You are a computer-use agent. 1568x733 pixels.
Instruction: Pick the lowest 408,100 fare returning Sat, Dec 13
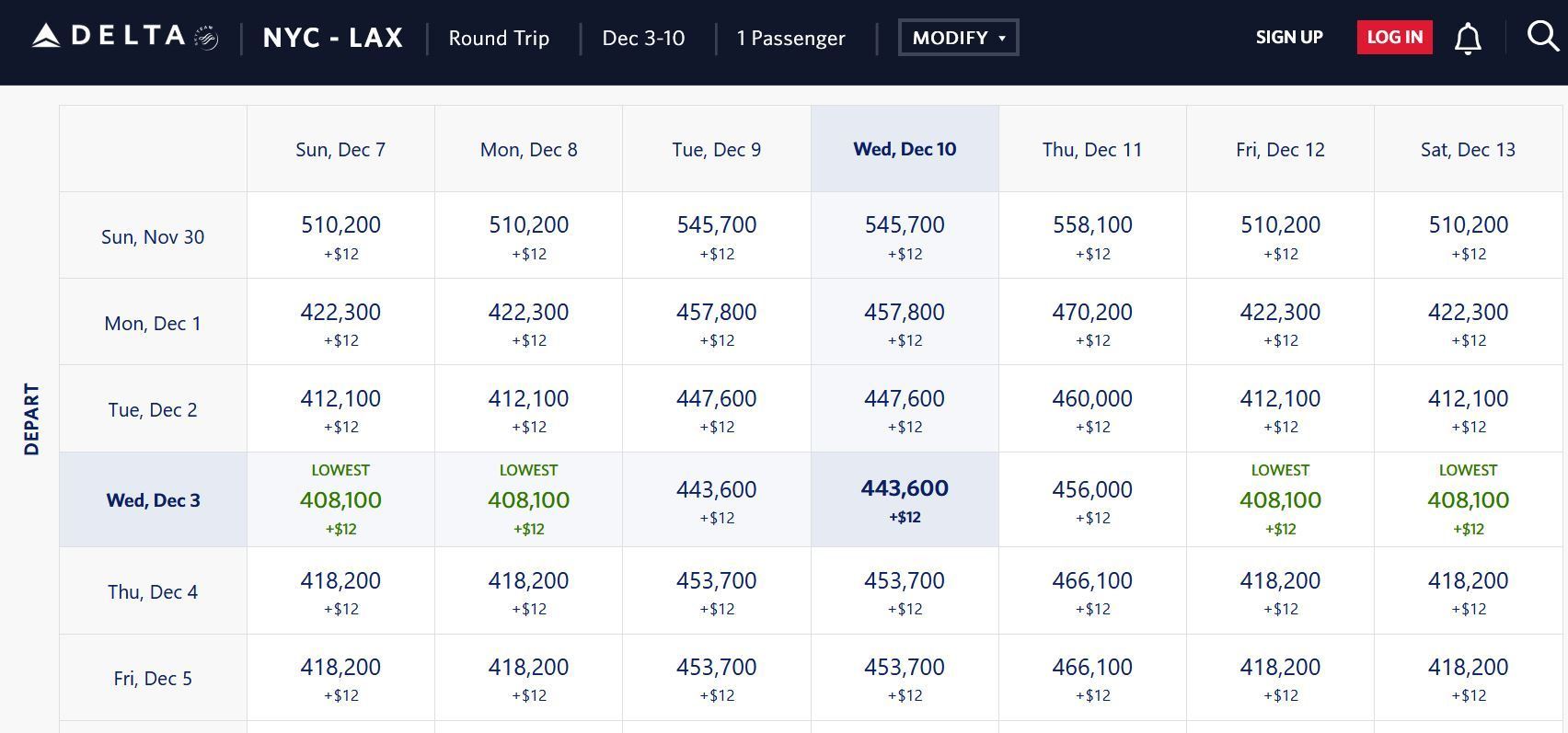click(1468, 500)
